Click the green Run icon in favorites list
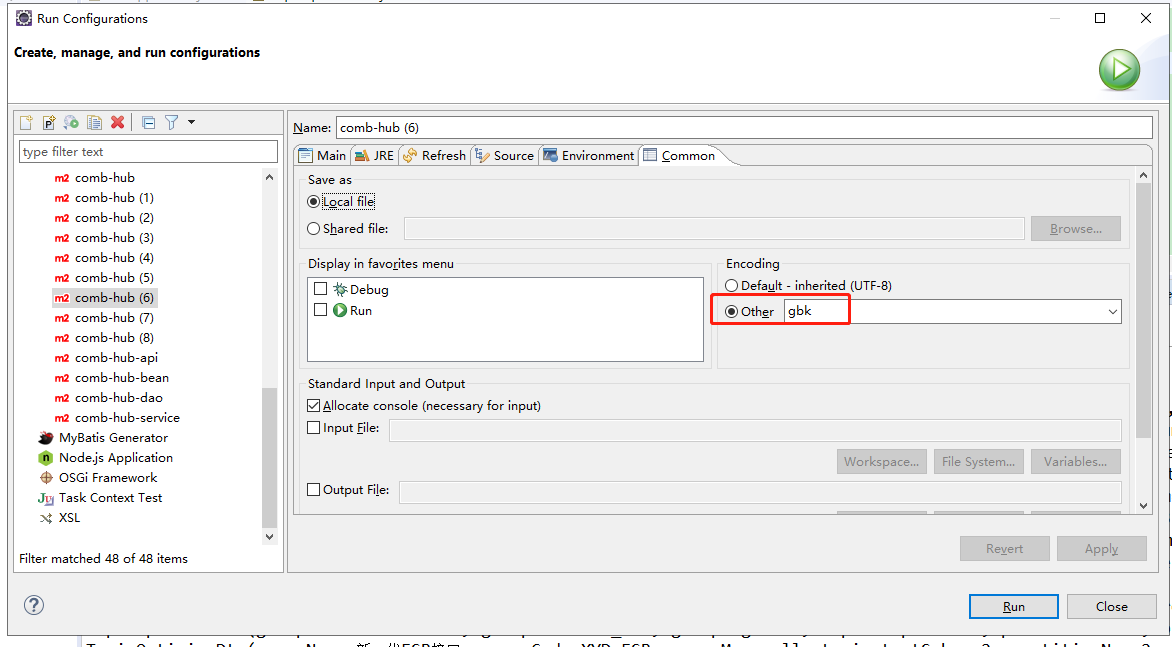Viewport: 1172px width, 647px height. [x=340, y=310]
